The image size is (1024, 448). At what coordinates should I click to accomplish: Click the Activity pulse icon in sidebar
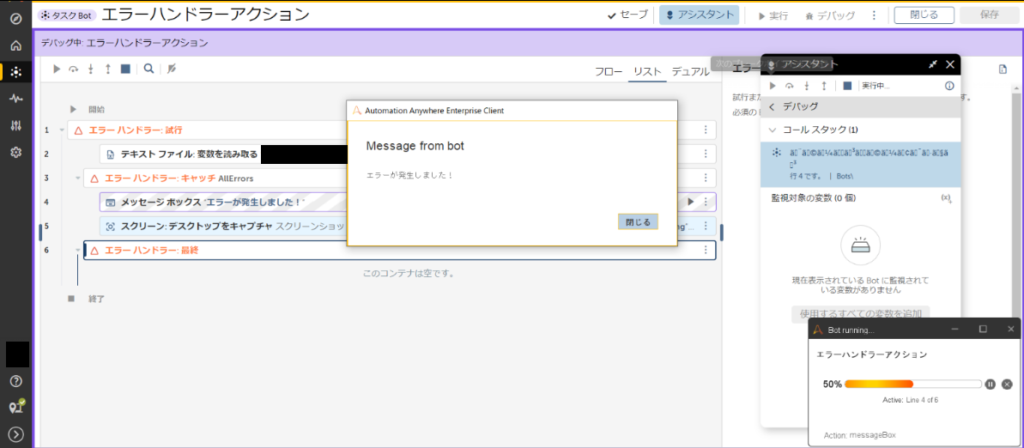(x=15, y=99)
